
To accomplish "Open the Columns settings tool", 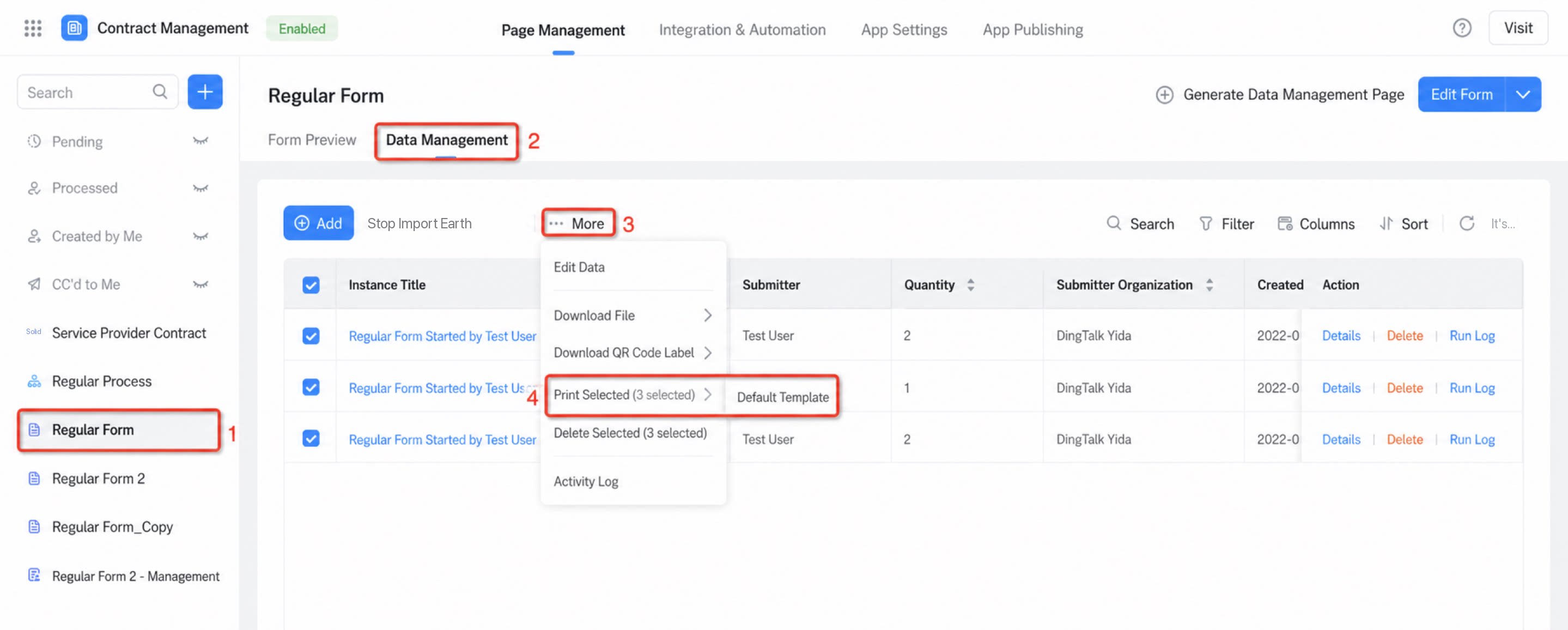I will point(1316,224).
